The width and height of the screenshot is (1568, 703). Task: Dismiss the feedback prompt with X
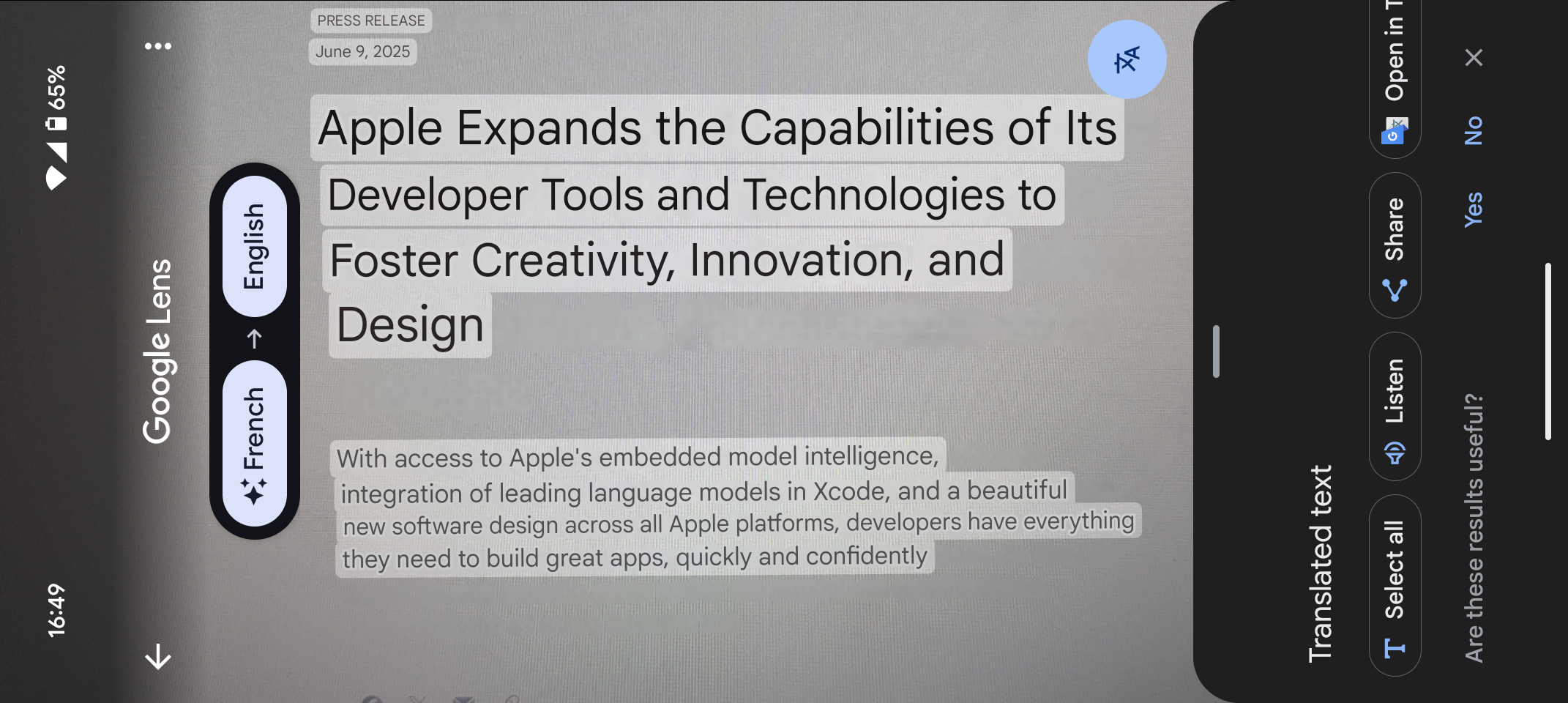pos(1474,58)
